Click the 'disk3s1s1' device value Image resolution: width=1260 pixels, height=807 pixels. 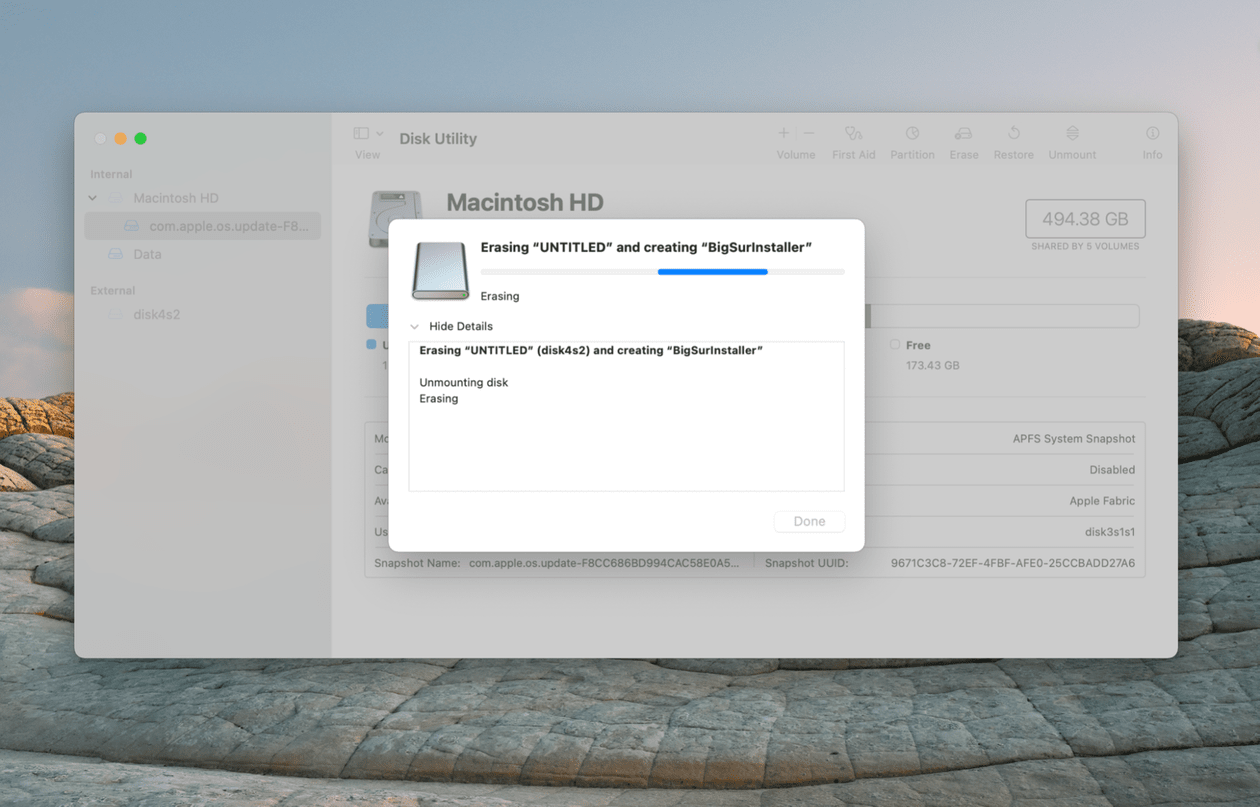1110,532
